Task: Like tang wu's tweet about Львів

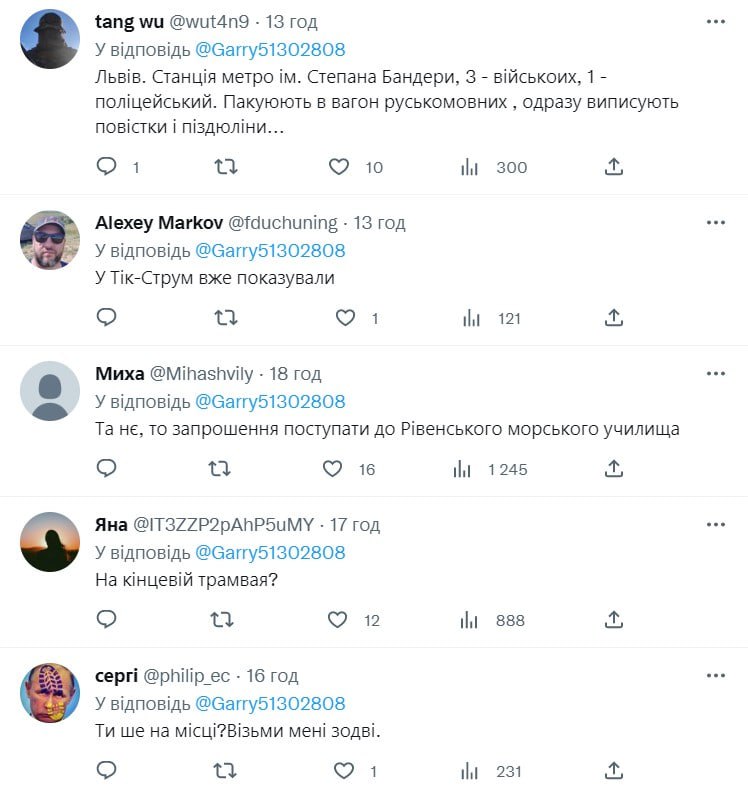Action: click(x=339, y=167)
